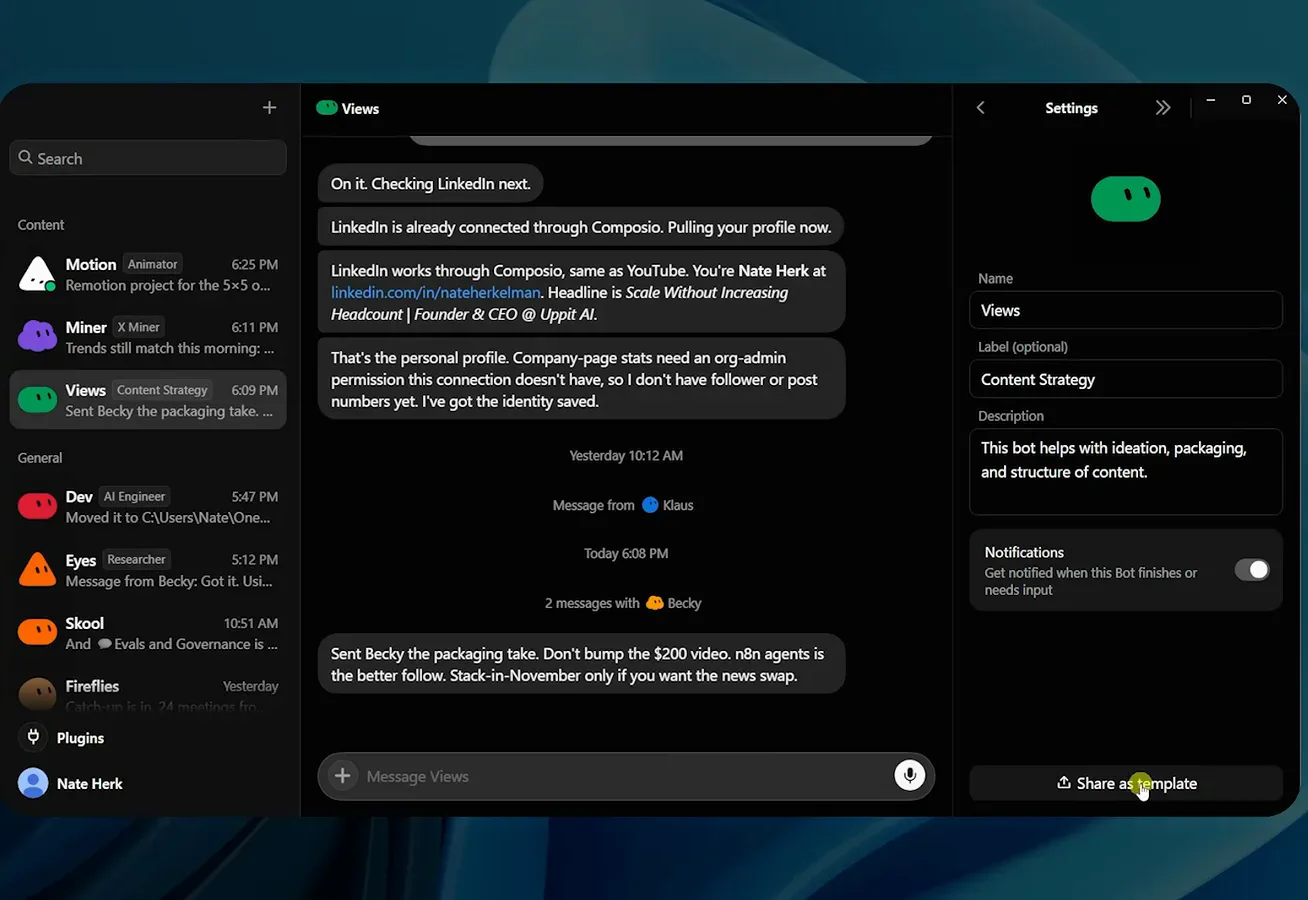Collapse the Settings panel with double chevron
Image resolution: width=1308 pixels, height=900 pixels.
[1162, 108]
